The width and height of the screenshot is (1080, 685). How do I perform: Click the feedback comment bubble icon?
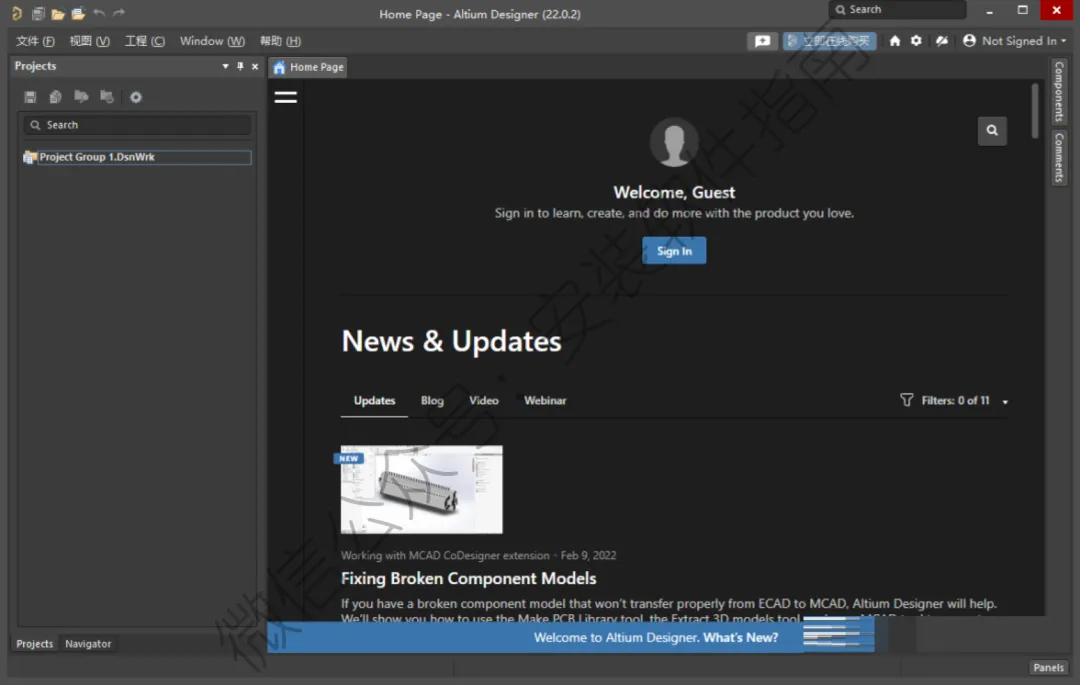coord(762,41)
